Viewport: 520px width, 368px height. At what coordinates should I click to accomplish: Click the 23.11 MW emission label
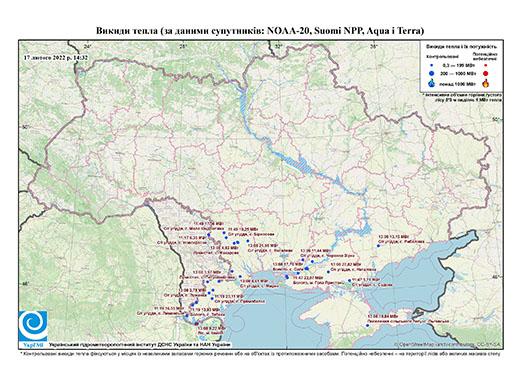tap(229, 296)
